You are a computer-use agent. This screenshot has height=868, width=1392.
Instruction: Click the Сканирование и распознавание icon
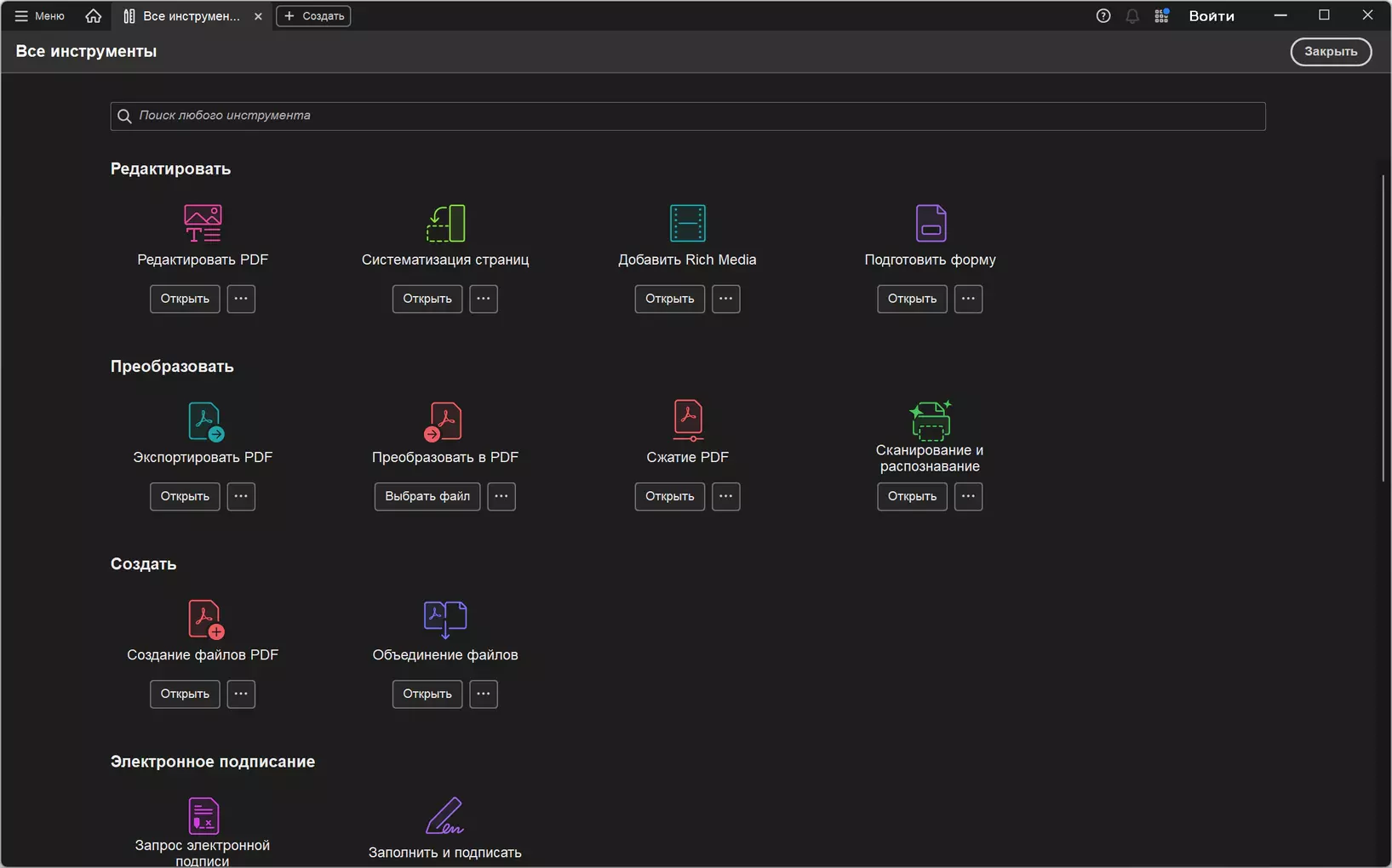pos(930,420)
